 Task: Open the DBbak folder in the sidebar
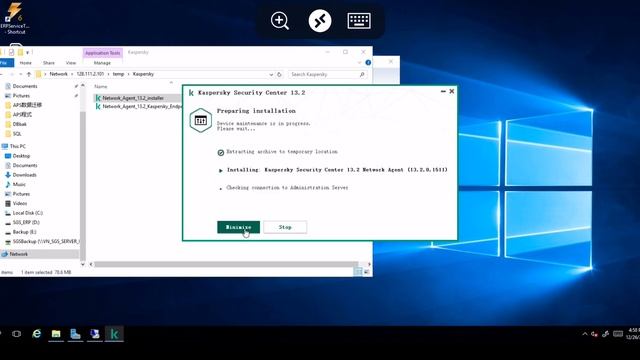(x=19, y=124)
